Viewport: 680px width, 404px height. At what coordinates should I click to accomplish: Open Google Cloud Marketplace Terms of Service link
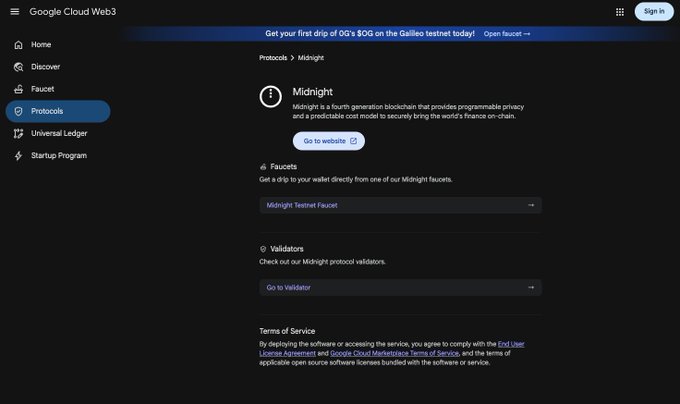(394, 353)
